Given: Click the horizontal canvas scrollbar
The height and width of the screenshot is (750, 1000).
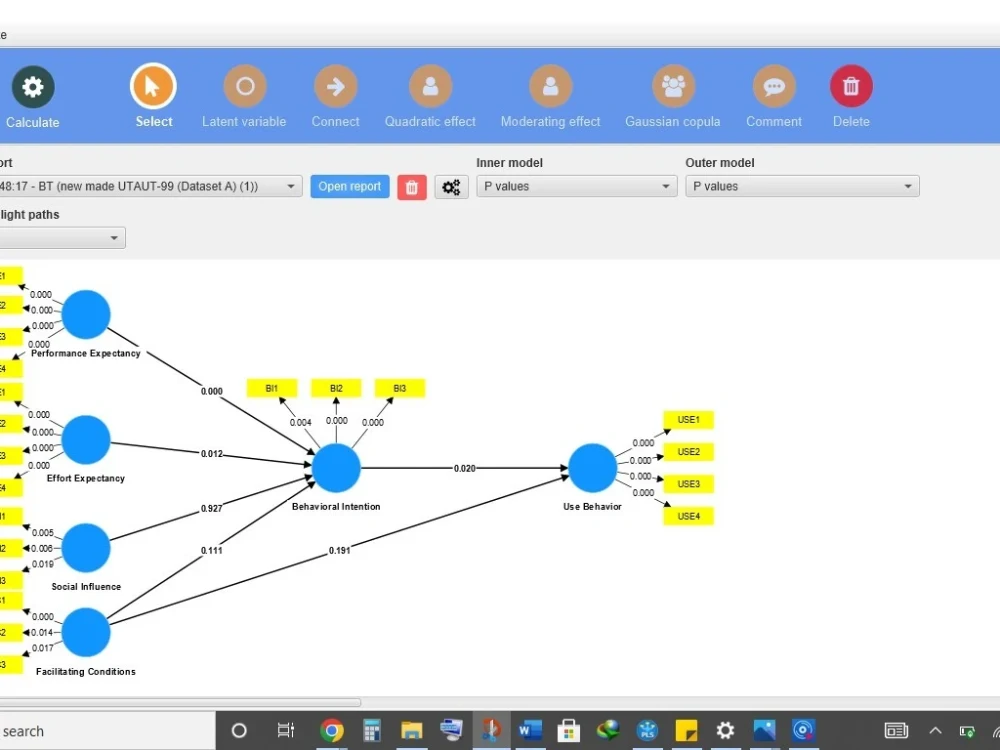Looking at the screenshot, I should point(180,702).
